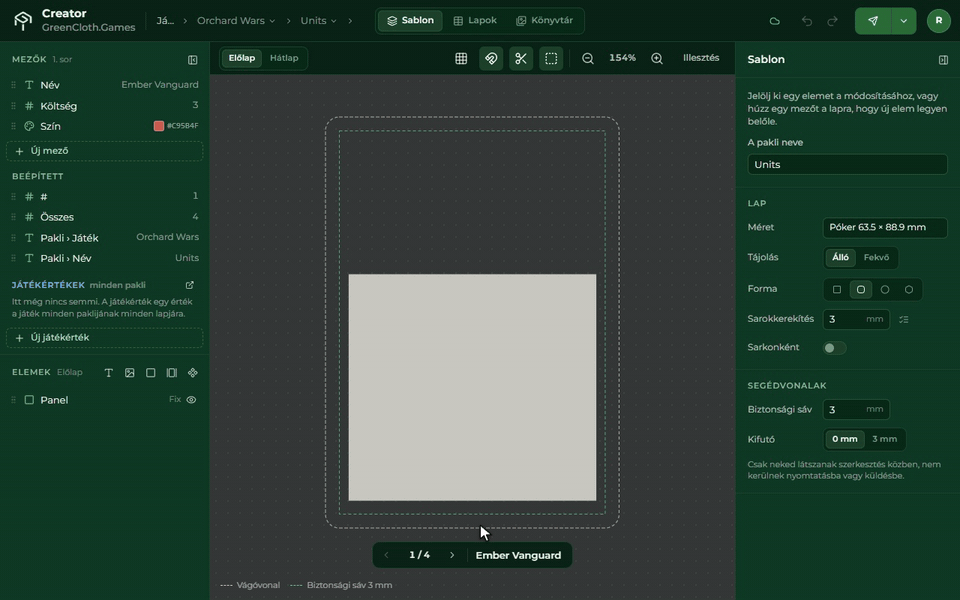This screenshot has height=600, width=960.
Task: Undo the last action
Action: pyautogui.click(x=807, y=21)
